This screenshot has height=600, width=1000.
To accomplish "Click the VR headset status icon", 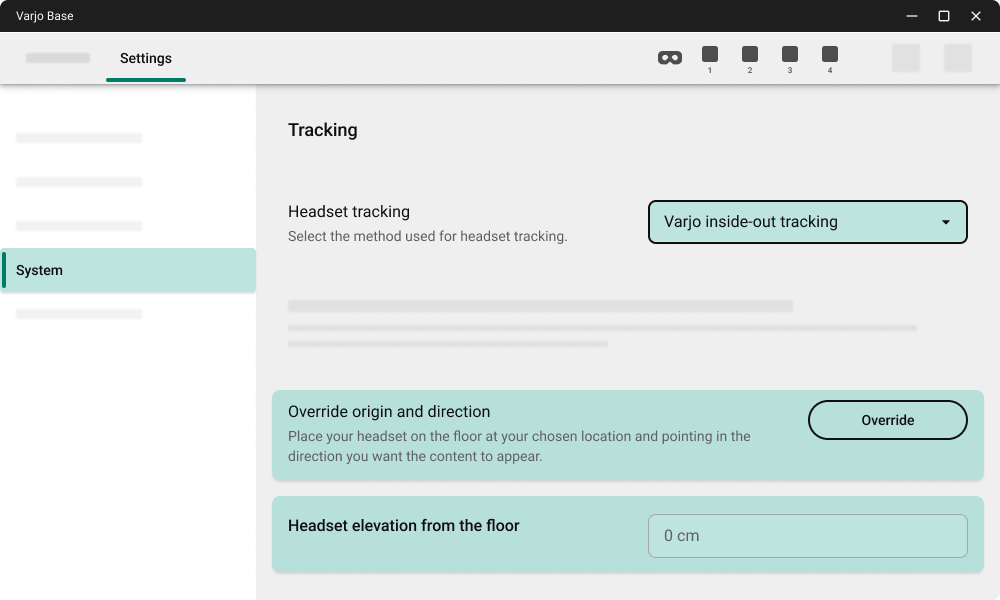I will click(669, 58).
